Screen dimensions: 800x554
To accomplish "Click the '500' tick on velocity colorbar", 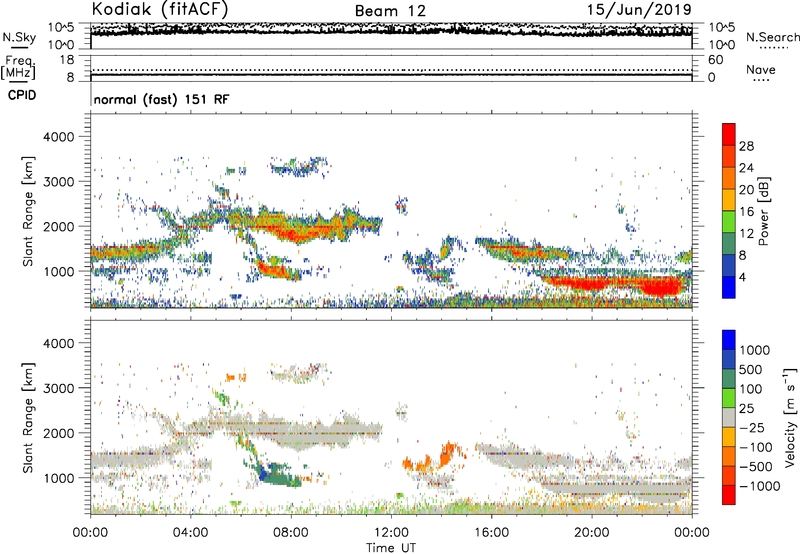I will pyautogui.click(x=751, y=370).
